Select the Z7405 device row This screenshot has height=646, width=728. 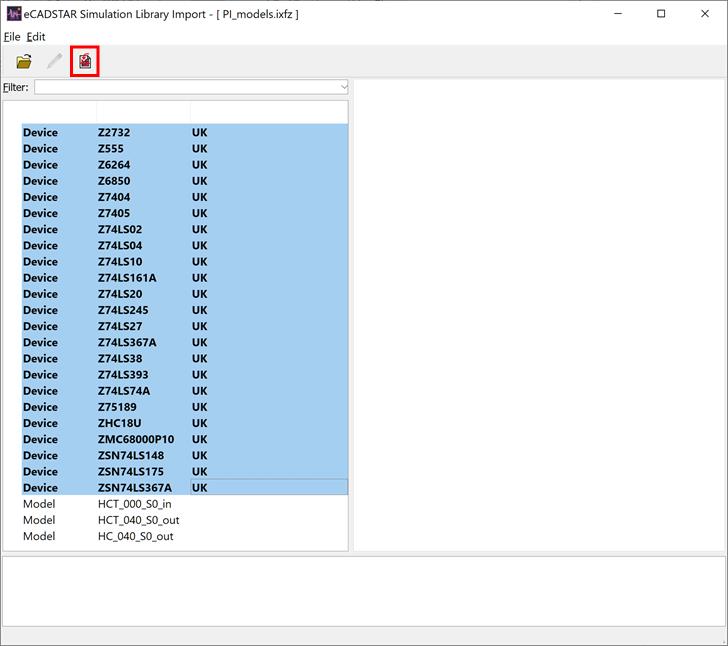185,213
